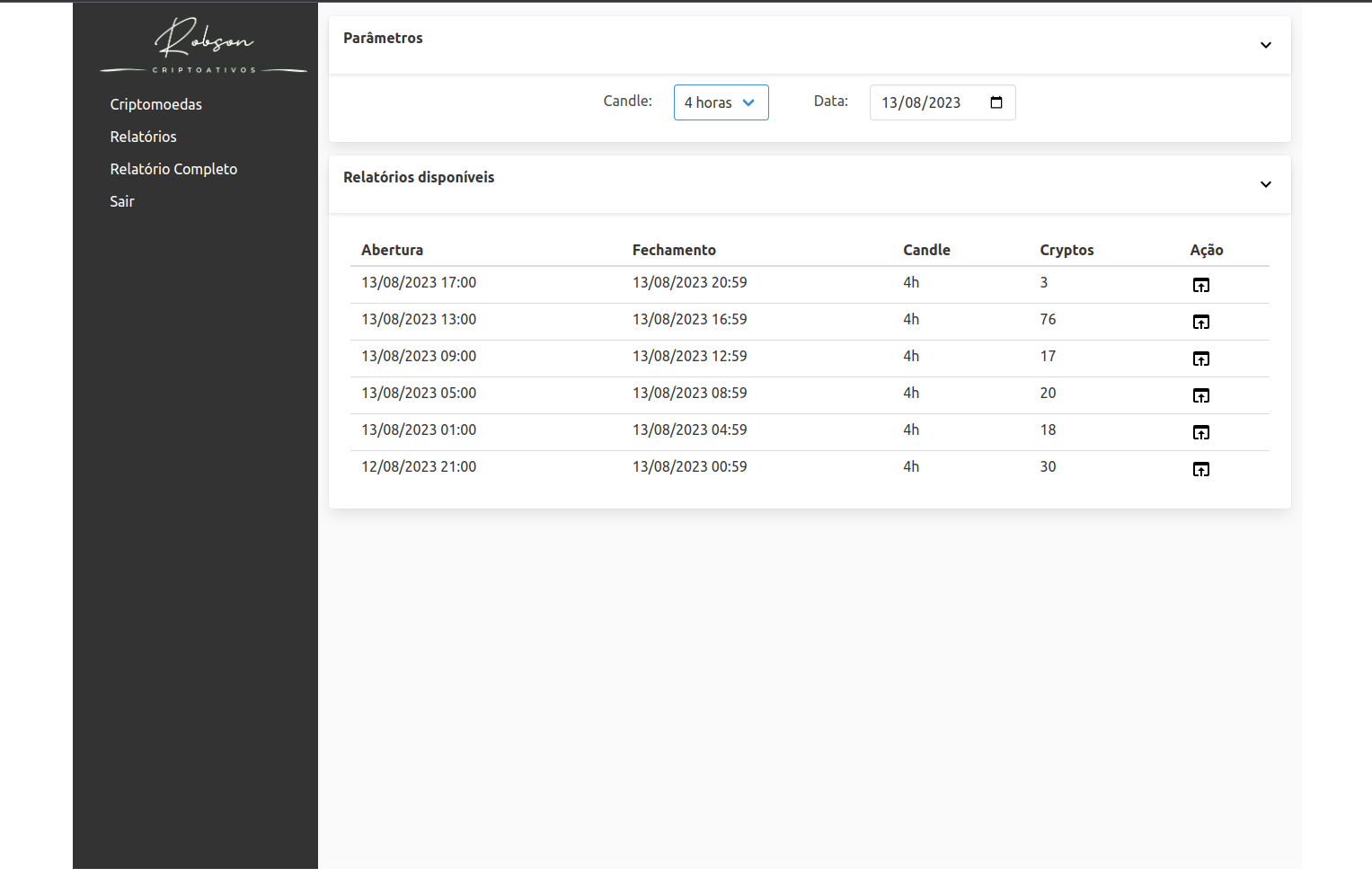Click Cryptos value 17

coord(1048,356)
